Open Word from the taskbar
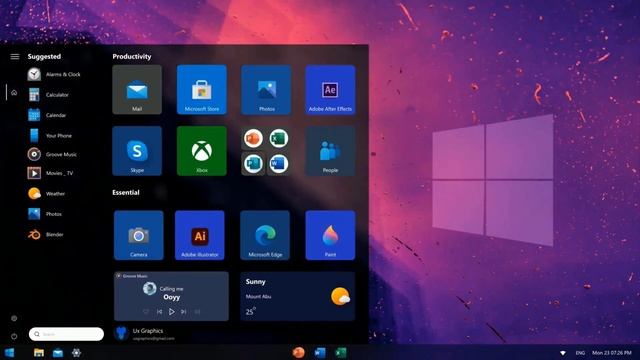640x360 pixels. point(320,352)
